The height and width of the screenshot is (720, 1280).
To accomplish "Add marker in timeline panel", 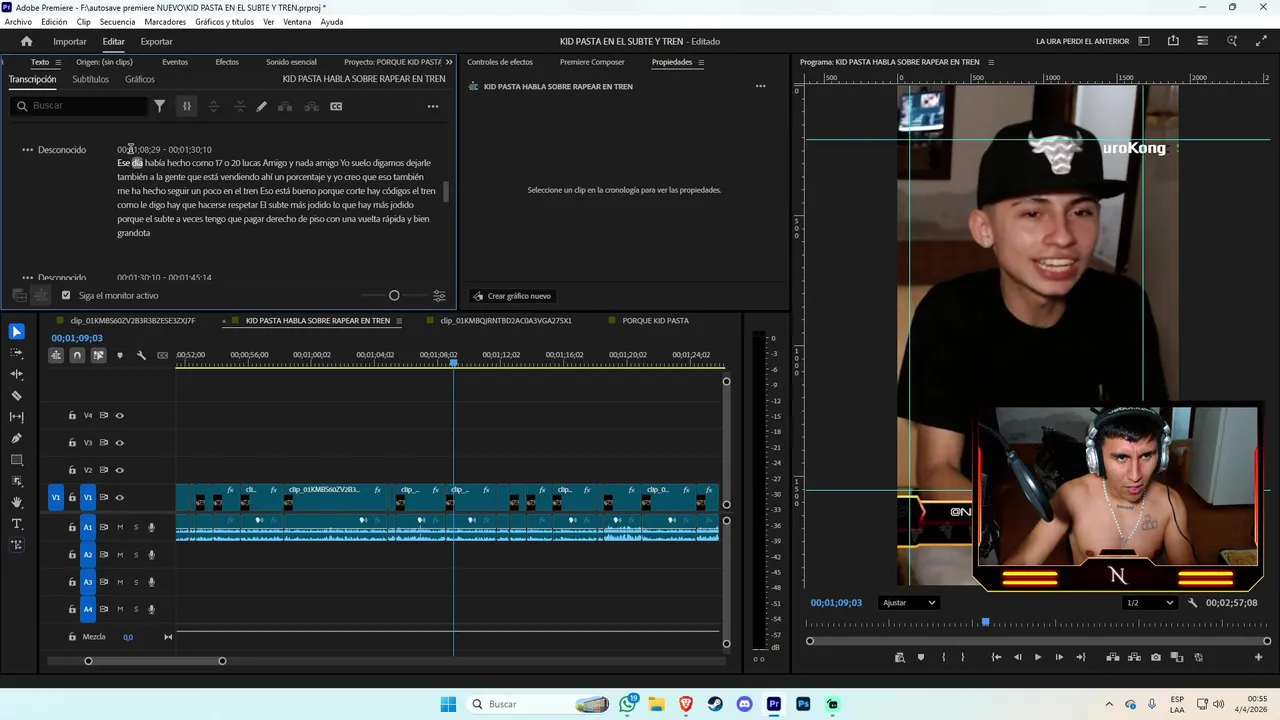I will pos(120,355).
